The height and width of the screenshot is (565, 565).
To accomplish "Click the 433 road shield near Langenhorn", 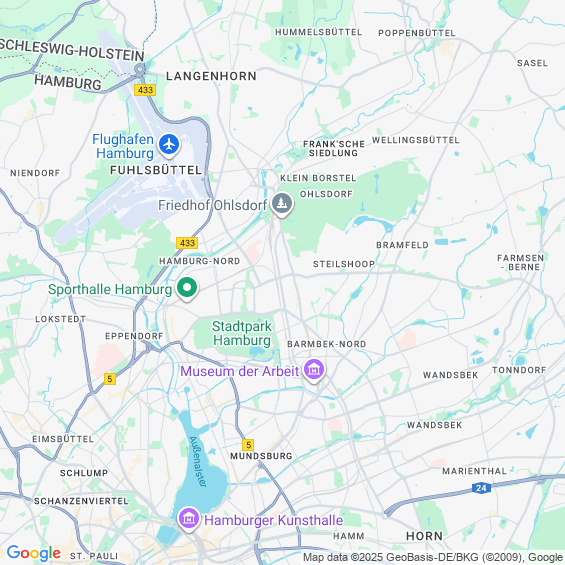I will (x=145, y=90).
